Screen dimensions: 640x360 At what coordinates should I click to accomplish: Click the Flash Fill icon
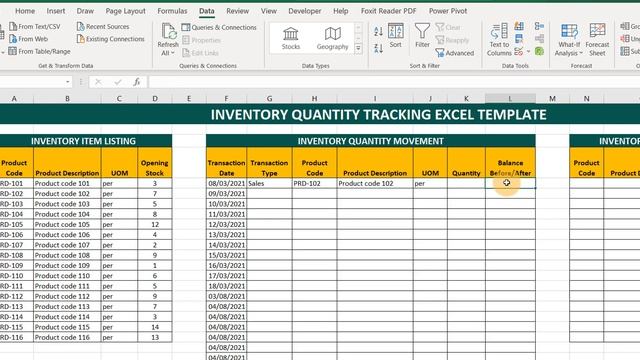click(519, 27)
